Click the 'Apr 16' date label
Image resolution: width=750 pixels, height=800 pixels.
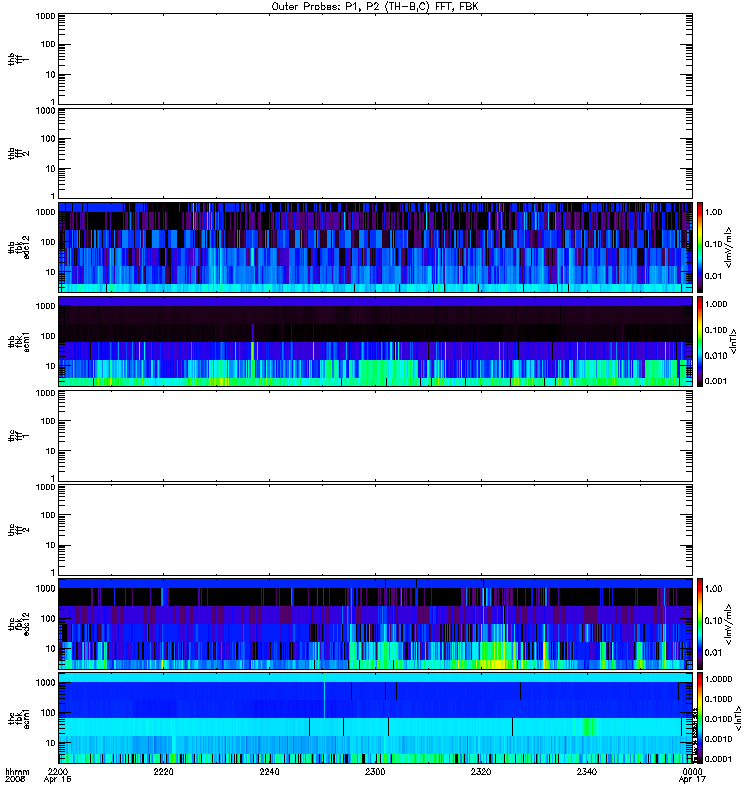click(57, 779)
